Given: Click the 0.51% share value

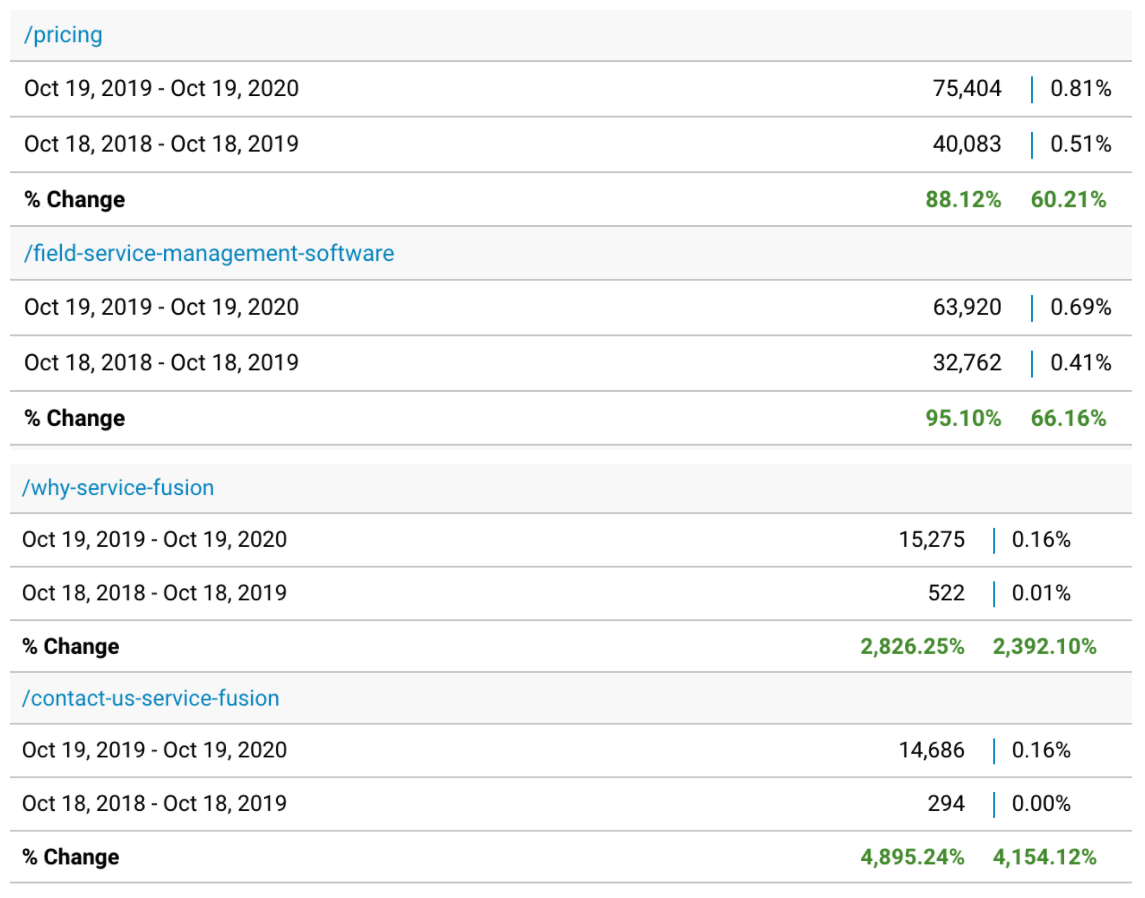Looking at the screenshot, I should (1081, 144).
